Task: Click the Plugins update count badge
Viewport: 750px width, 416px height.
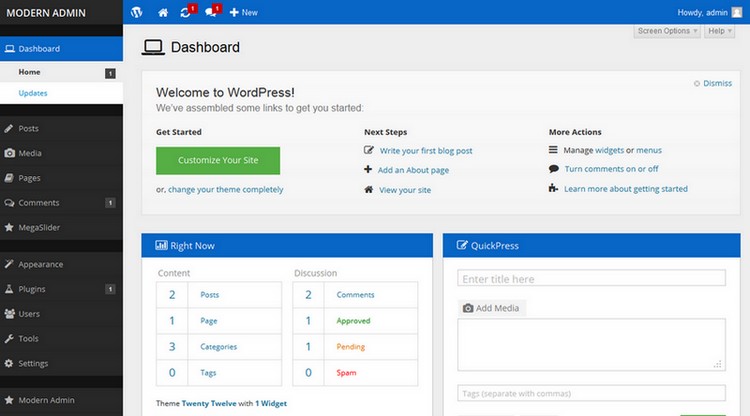Action: [110, 289]
